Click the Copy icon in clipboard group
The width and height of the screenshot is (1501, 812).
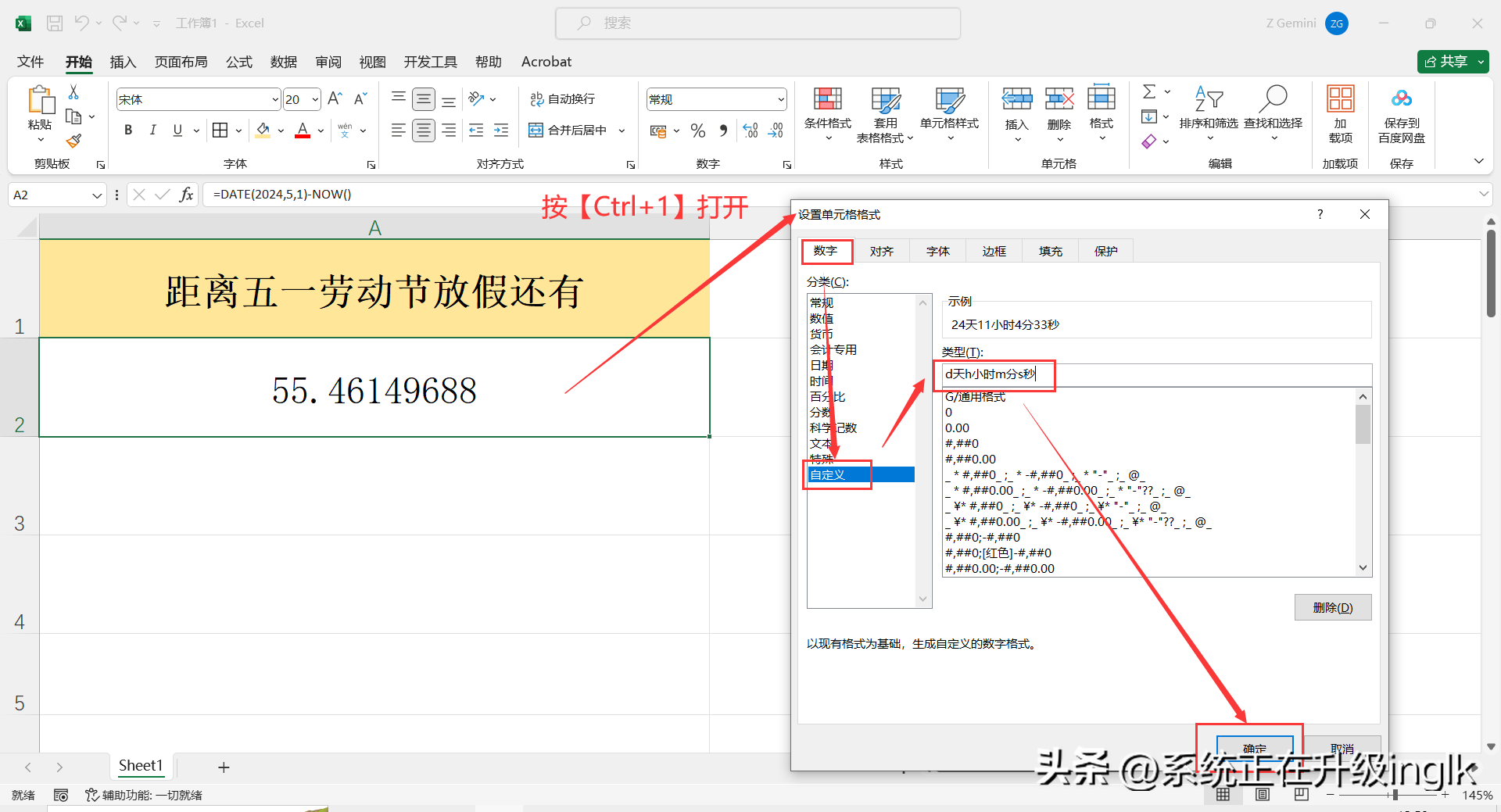coord(73,116)
